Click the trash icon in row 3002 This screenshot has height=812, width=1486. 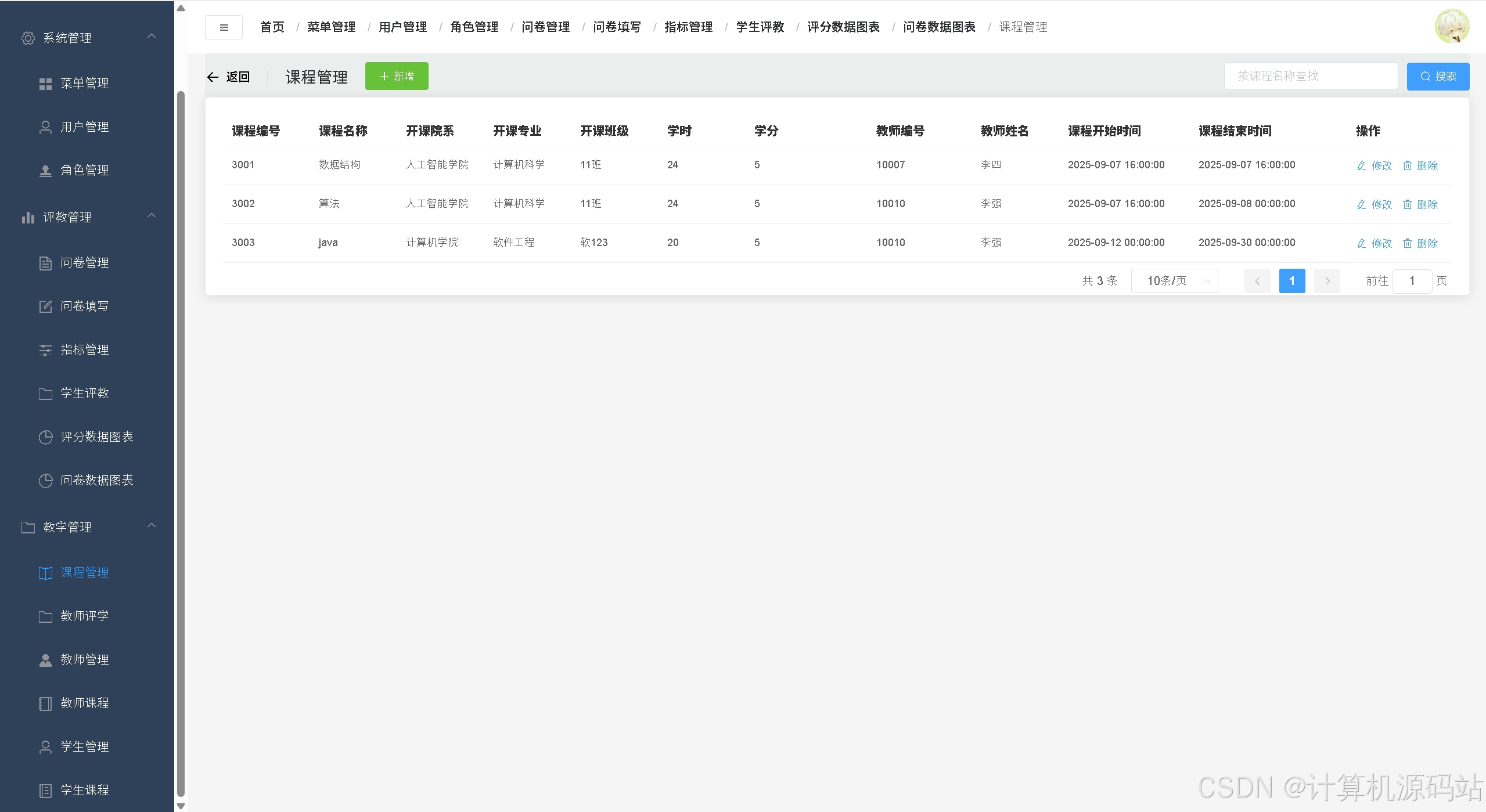1408,204
